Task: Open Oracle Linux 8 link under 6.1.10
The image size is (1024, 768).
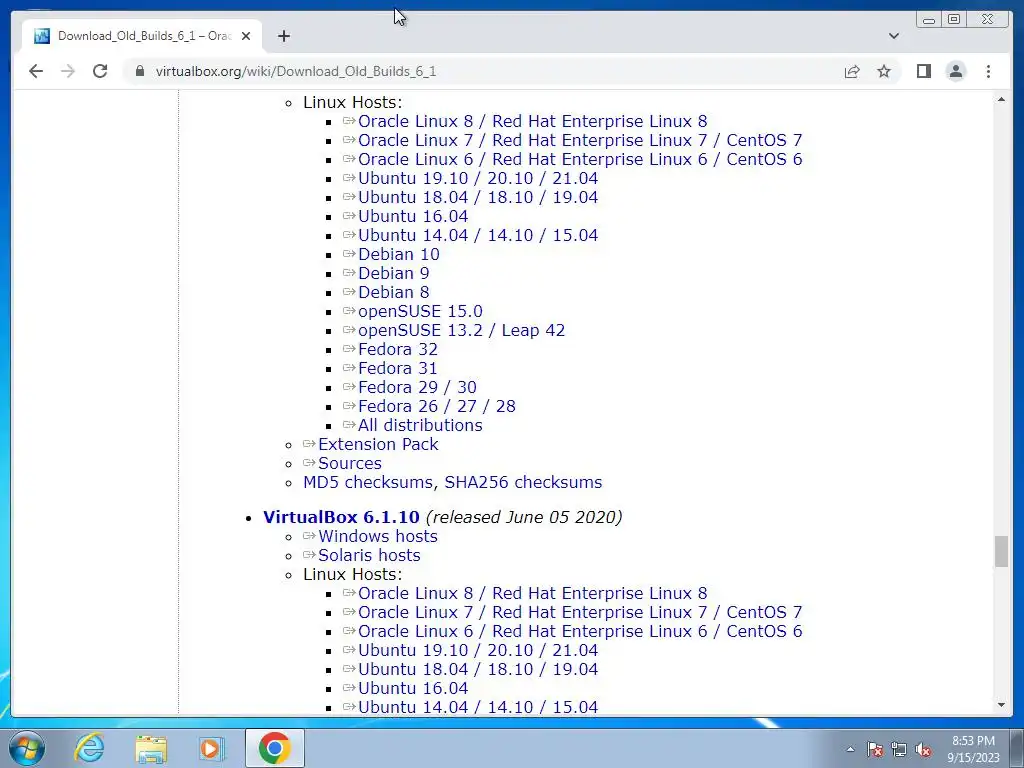Action: point(532,593)
